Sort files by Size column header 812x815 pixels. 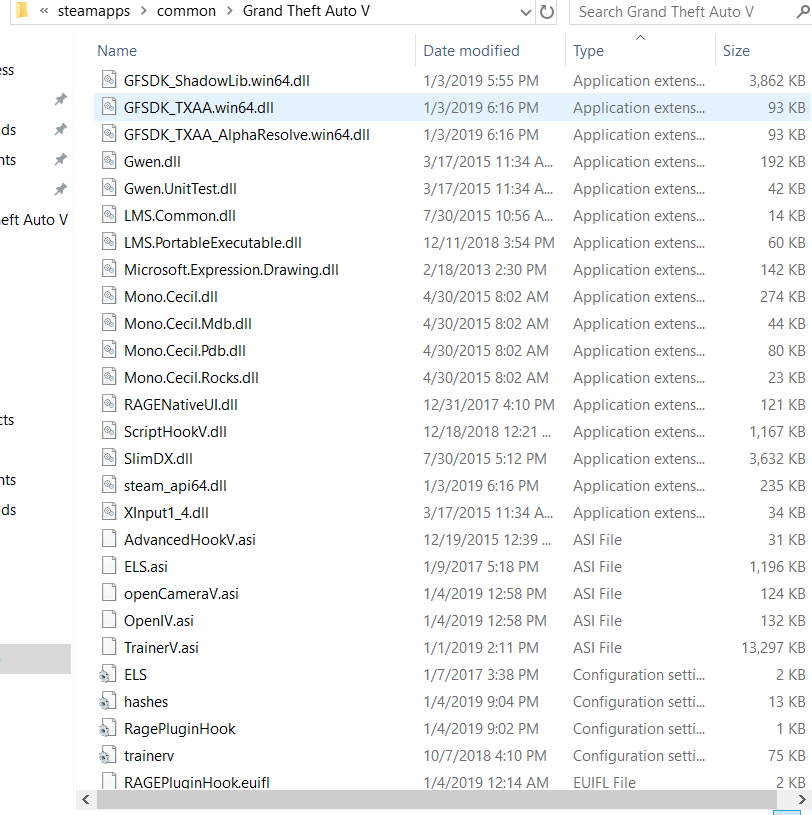pos(736,50)
